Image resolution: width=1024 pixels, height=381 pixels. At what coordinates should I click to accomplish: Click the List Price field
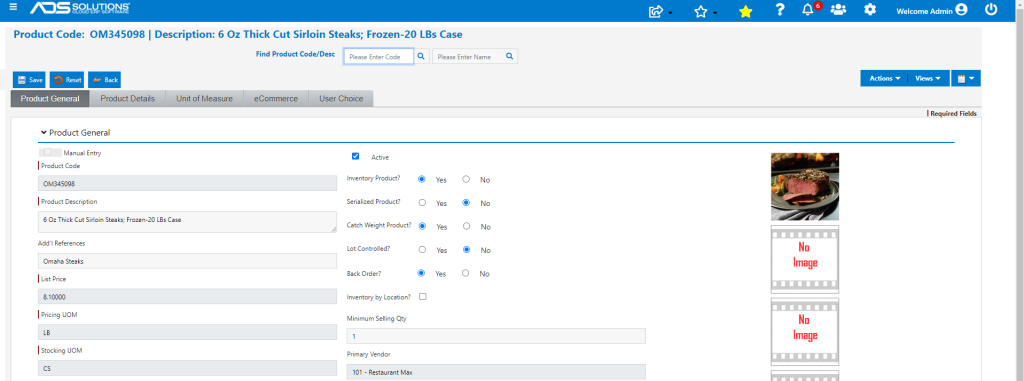[x=187, y=297]
